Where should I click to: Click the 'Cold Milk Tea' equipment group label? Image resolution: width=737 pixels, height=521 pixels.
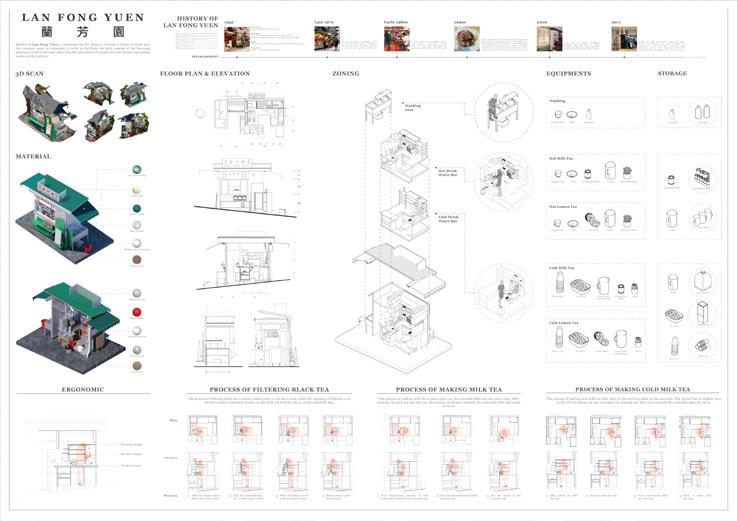[561, 268]
